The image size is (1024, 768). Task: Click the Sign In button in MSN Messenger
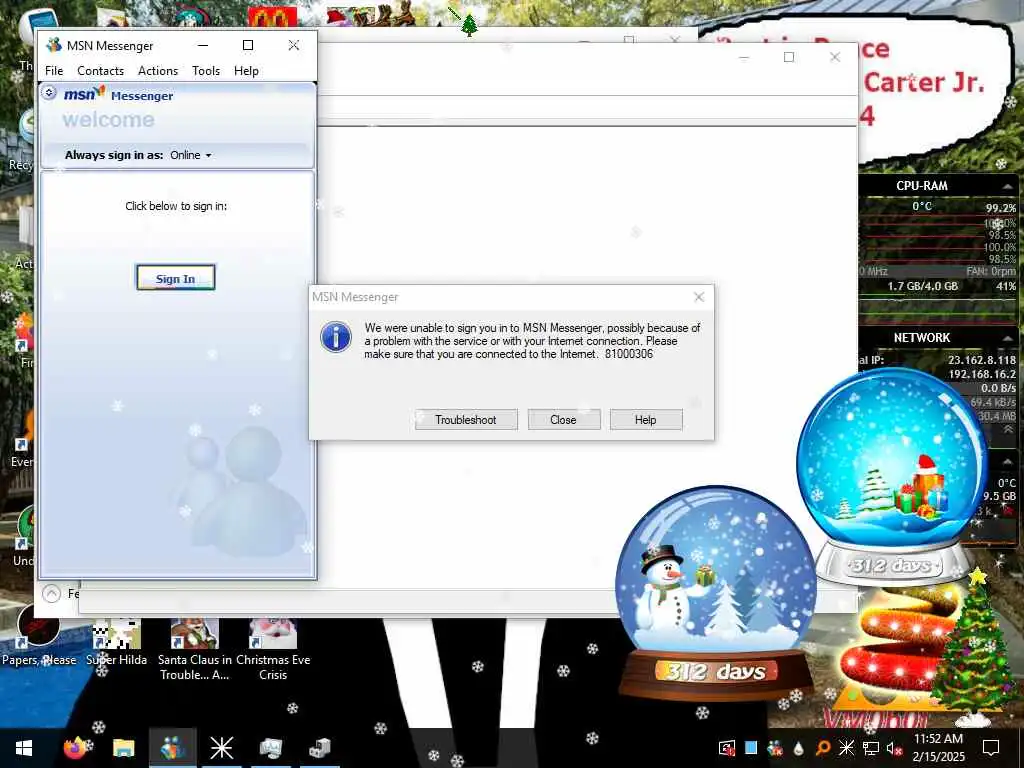point(176,278)
